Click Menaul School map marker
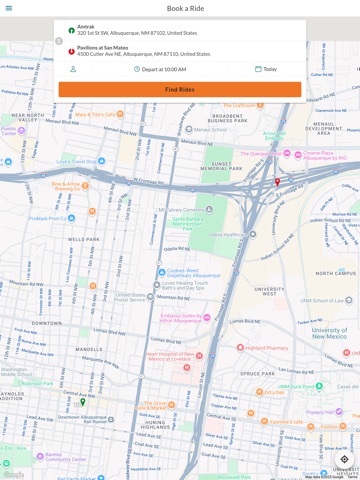 coord(189,129)
